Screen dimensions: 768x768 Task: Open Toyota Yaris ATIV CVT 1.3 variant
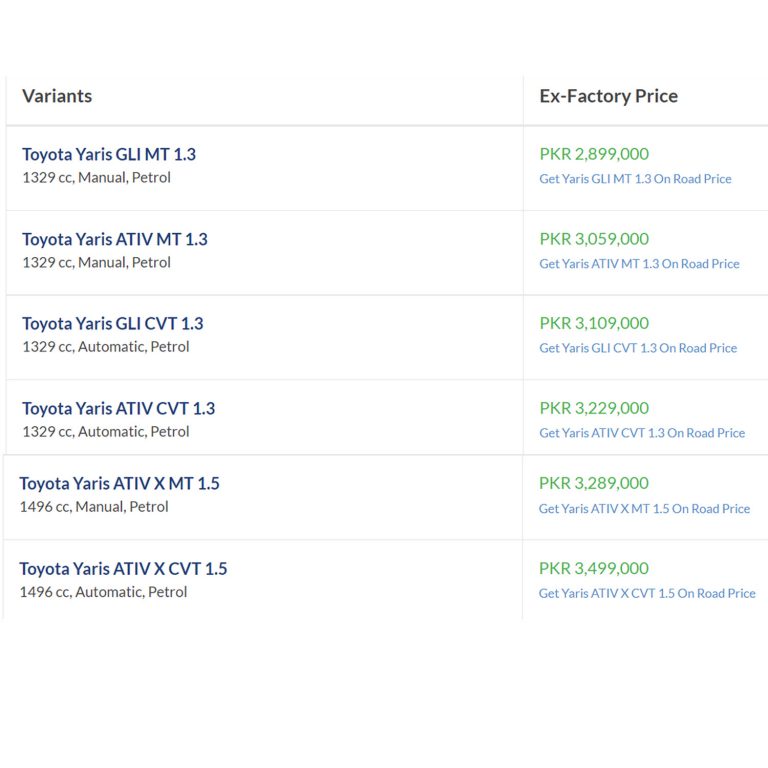119,408
